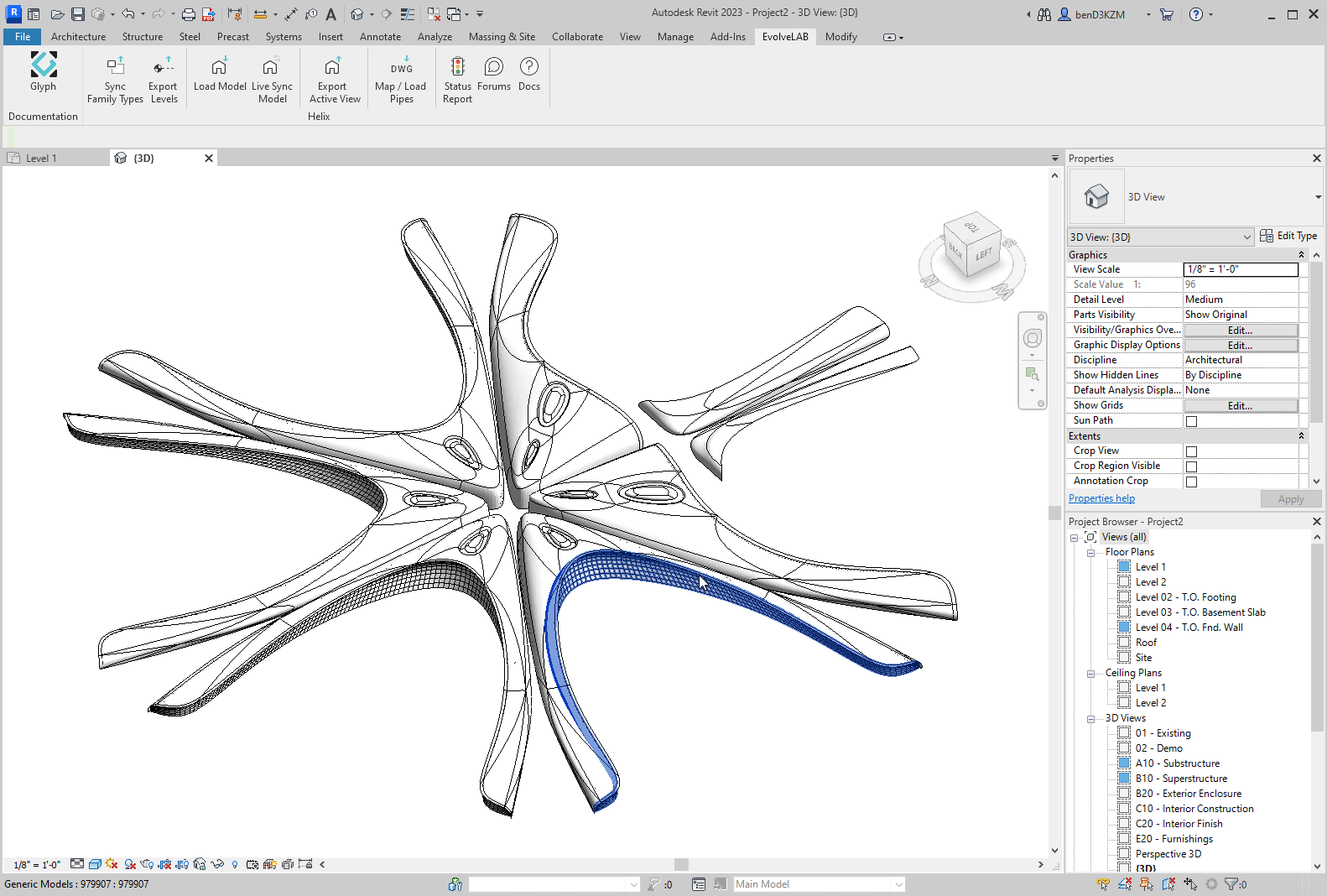1327x896 pixels.
Task: Open the Level 1 view tab
Action: pos(40,158)
